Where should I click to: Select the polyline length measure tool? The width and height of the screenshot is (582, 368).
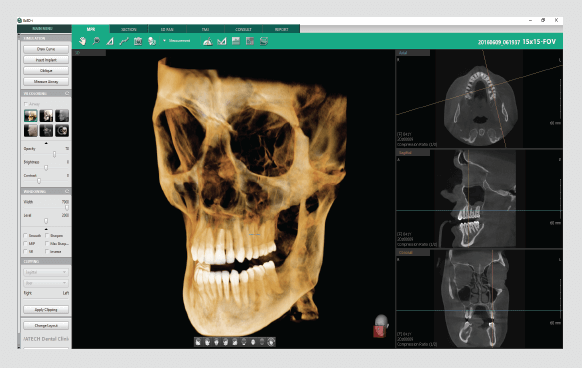coord(124,41)
